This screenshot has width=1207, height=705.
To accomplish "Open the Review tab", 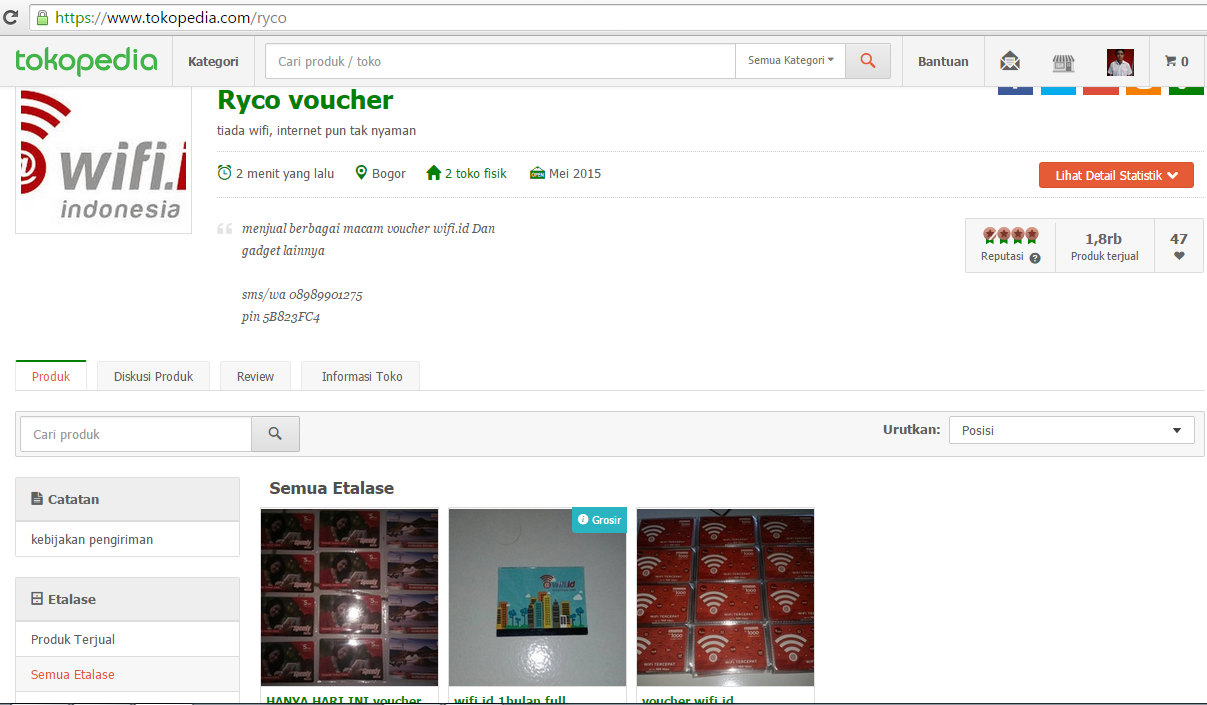I will [x=255, y=376].
